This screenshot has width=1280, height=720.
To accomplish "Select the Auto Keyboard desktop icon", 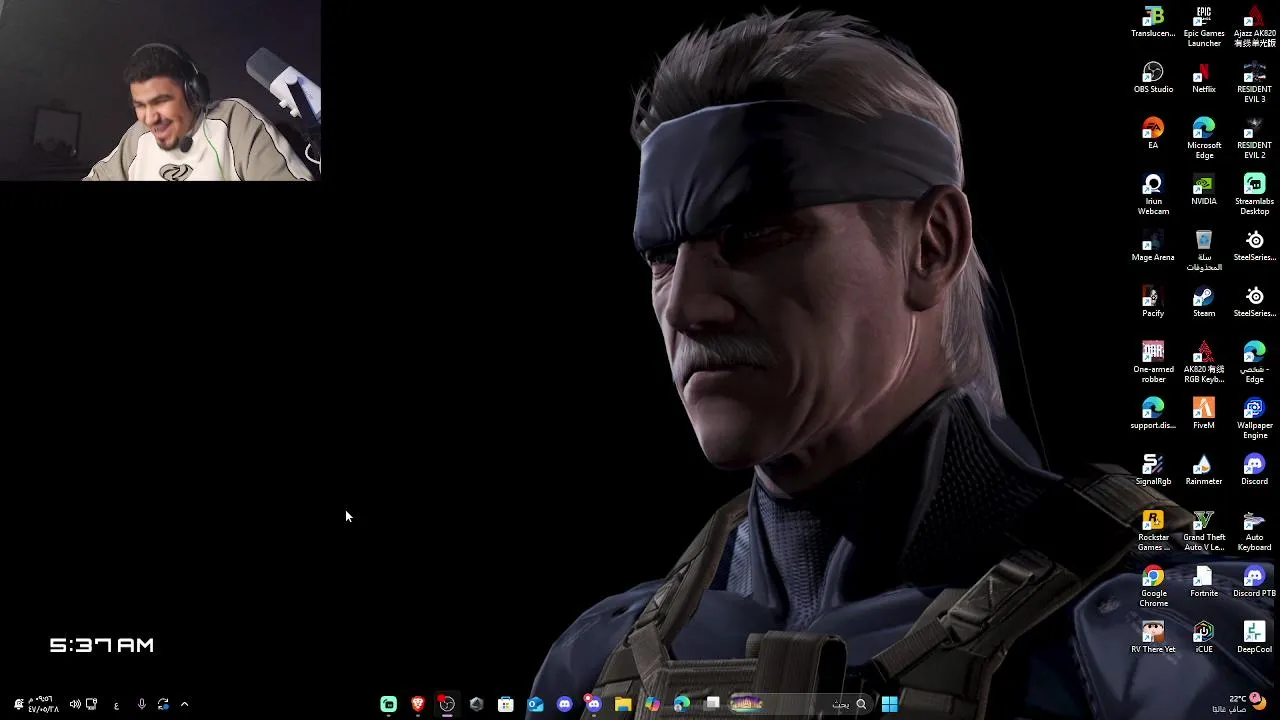I will pos(1254,531).
